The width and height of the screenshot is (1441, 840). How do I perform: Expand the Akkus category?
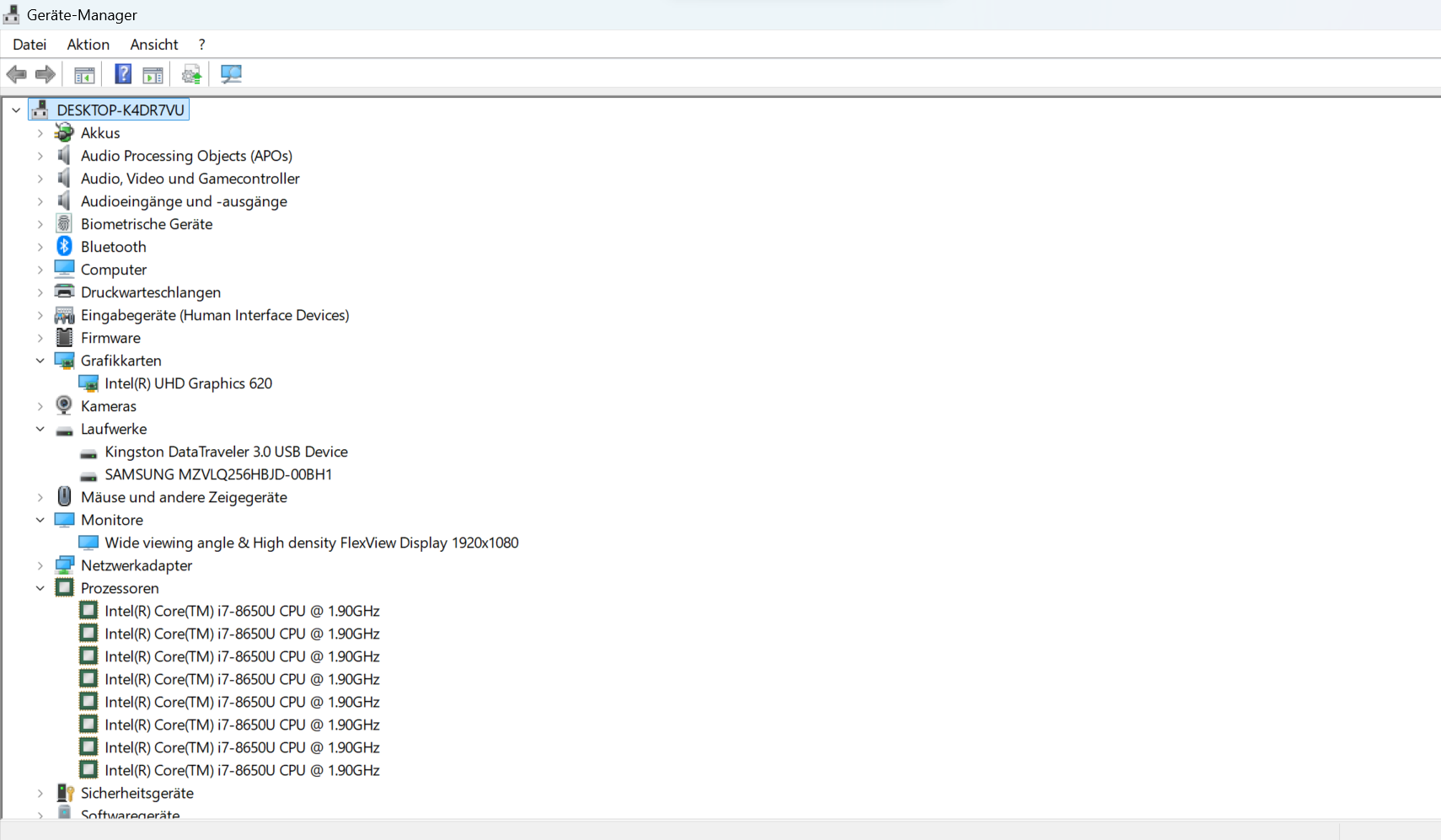click(x=40, y=132)
